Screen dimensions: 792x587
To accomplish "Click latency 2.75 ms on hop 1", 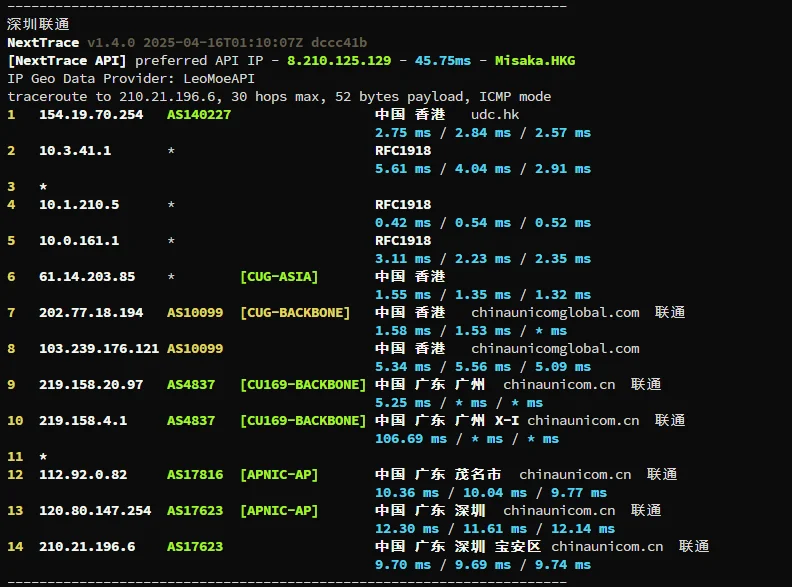I will pos(403,133).
